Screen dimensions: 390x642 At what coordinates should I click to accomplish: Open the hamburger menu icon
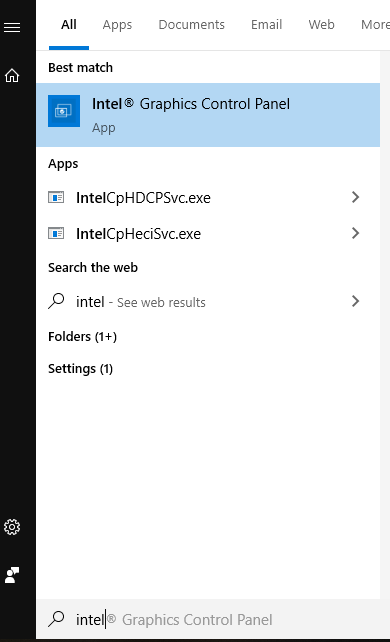(x=12, y=27)
